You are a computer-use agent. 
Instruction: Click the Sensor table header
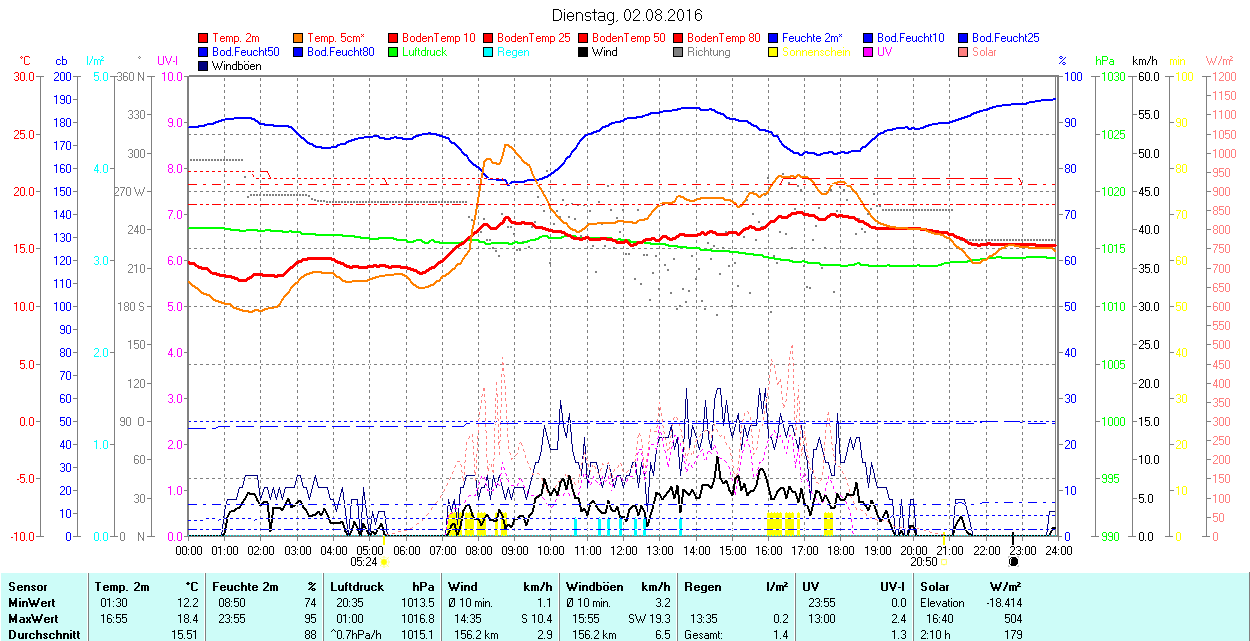(x=27, y=587)
